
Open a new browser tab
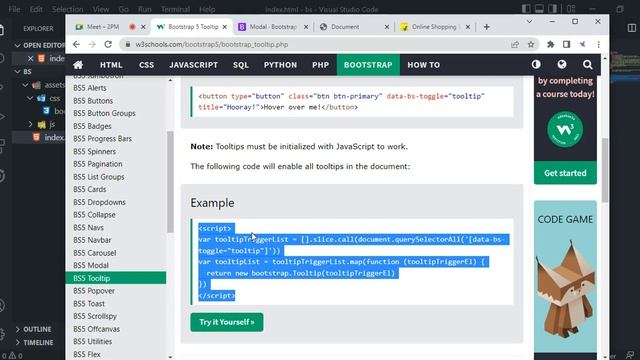click(487, 27)
